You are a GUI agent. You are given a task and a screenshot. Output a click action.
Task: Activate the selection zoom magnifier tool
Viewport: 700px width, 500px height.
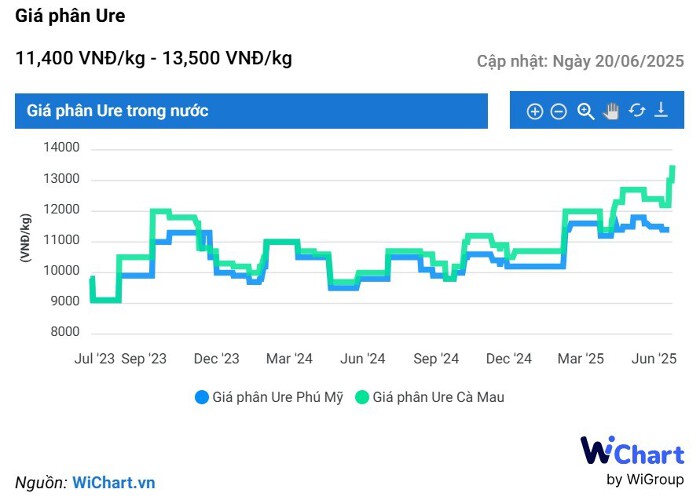[x=586, y=111]
